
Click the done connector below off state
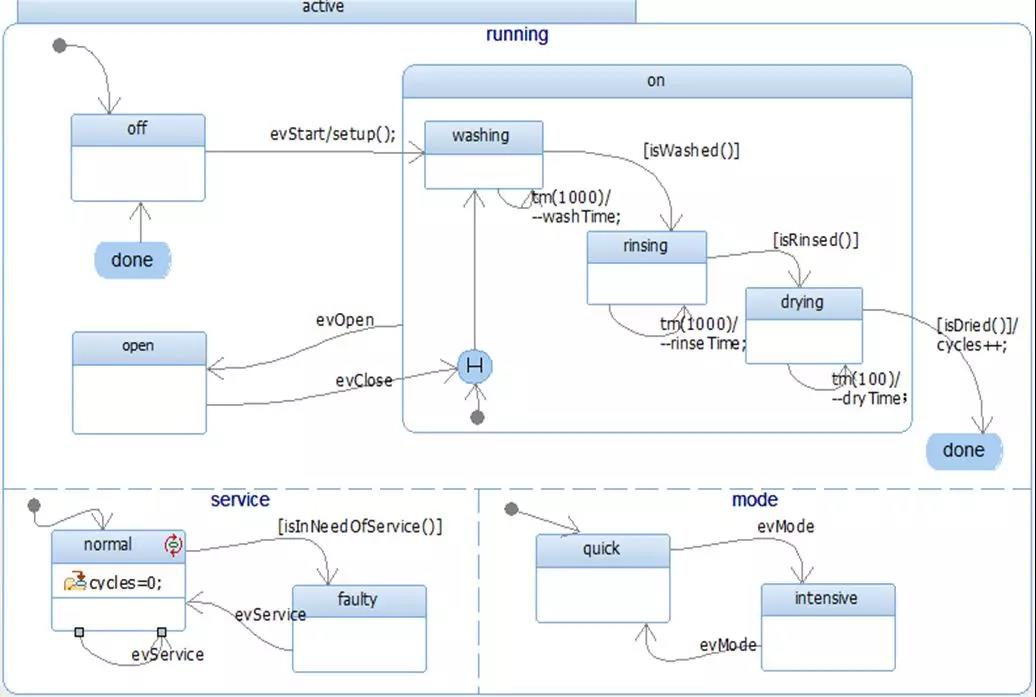point(133,260)
